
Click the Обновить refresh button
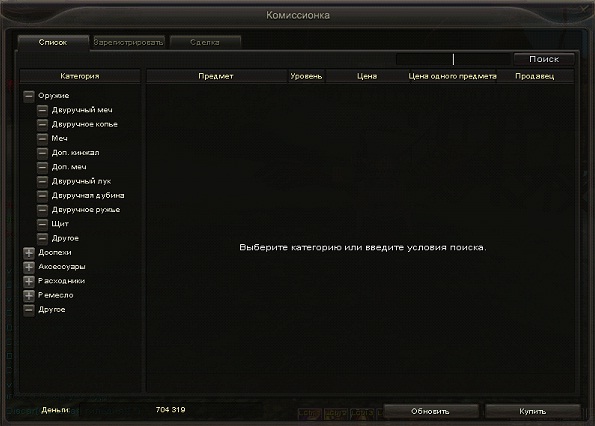[430, 411]
